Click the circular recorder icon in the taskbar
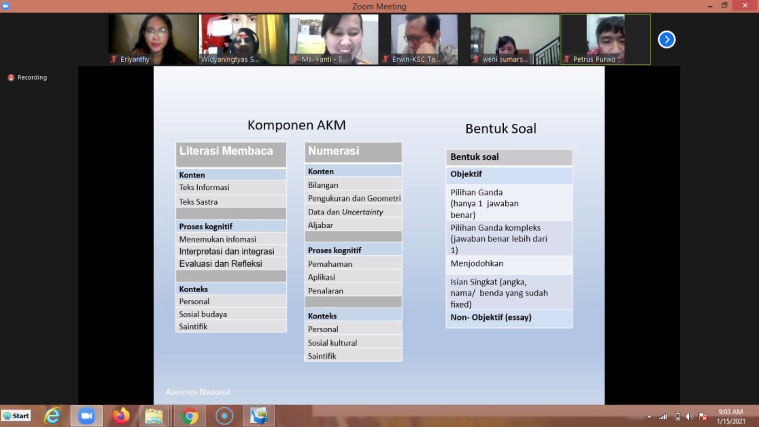Viewport: 759px width, 427px height. pyautogui.click(x=224, y=415)
